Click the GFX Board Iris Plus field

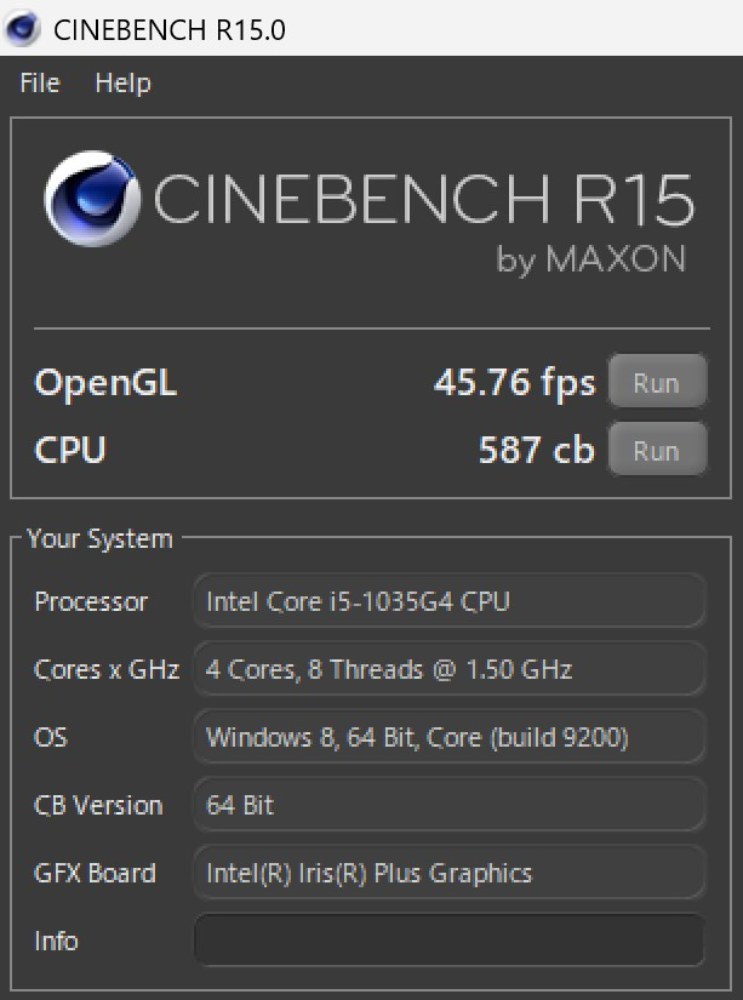(x=450, y=872)
